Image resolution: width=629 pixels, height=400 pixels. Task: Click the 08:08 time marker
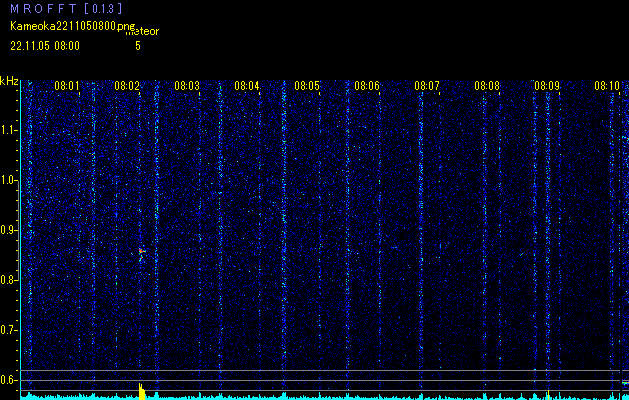[x=487, y=86]
